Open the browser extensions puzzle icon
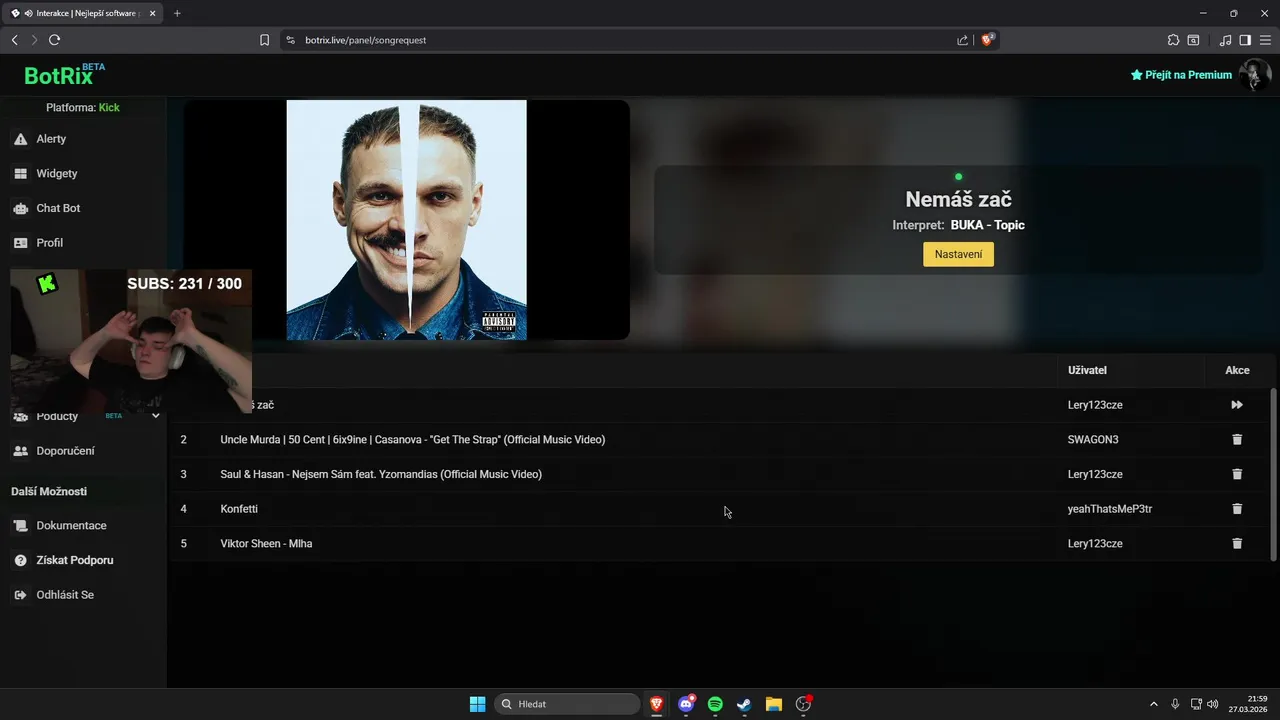 [1173, 40]
